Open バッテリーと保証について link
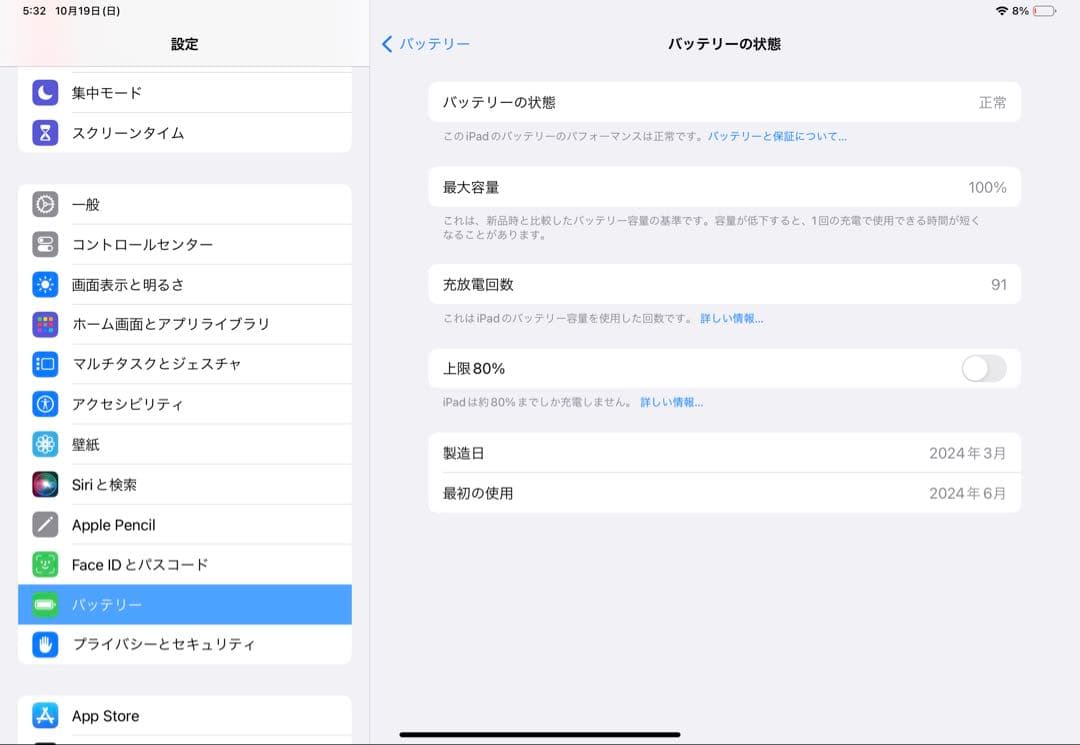This screenshot has height=745, width=1080. pyautogui.click(x=780, y=135)
